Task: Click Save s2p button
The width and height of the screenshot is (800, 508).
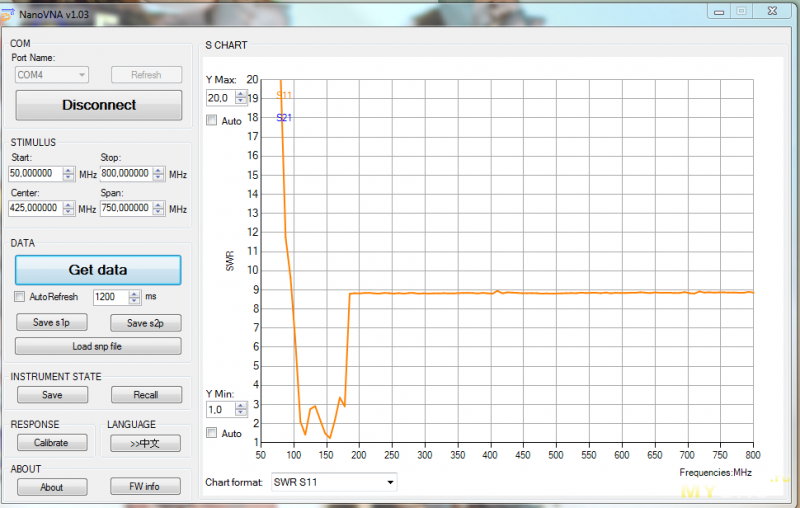Action: click(x=145, y=322)
